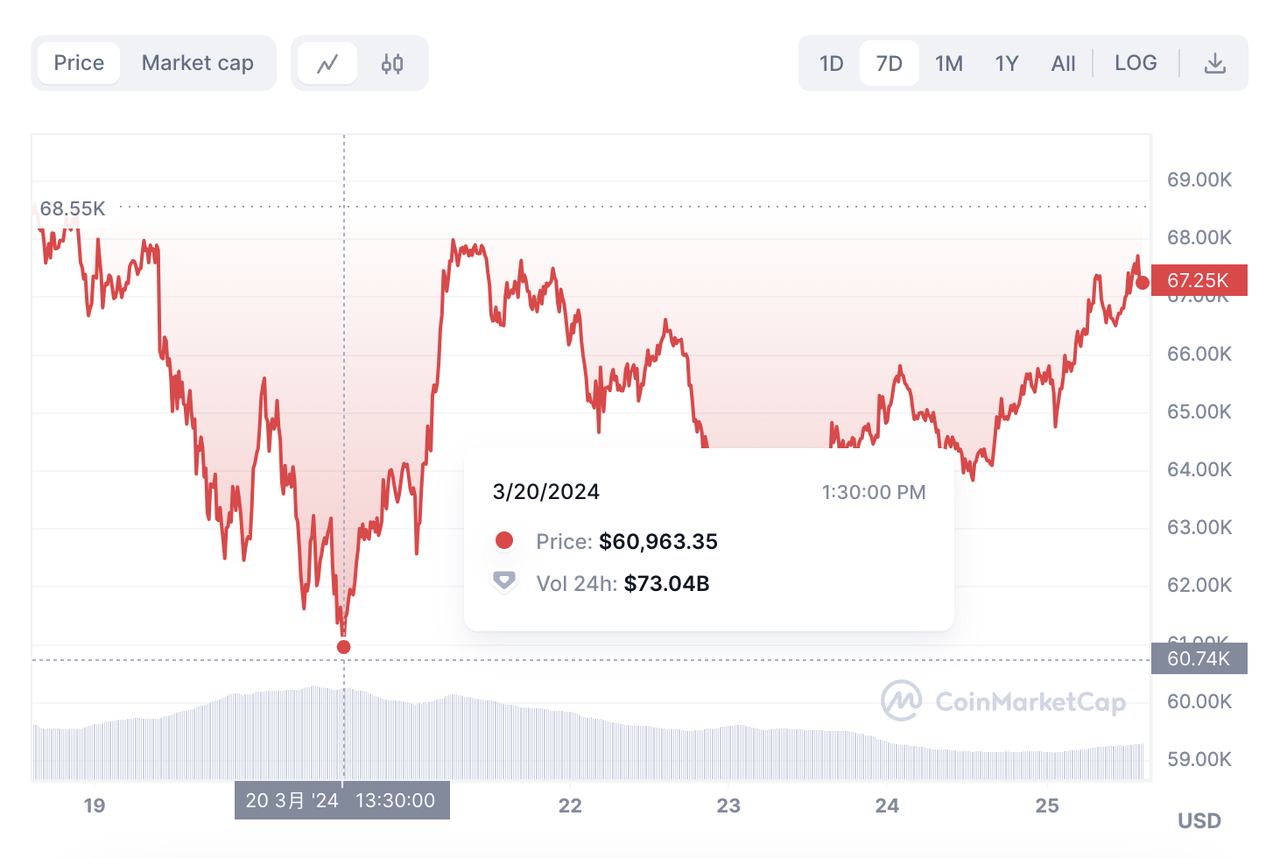Click the volume icon in tooltip
Image resolution: width=1280 pixels, height=858 pixels.
pos(504,583)
